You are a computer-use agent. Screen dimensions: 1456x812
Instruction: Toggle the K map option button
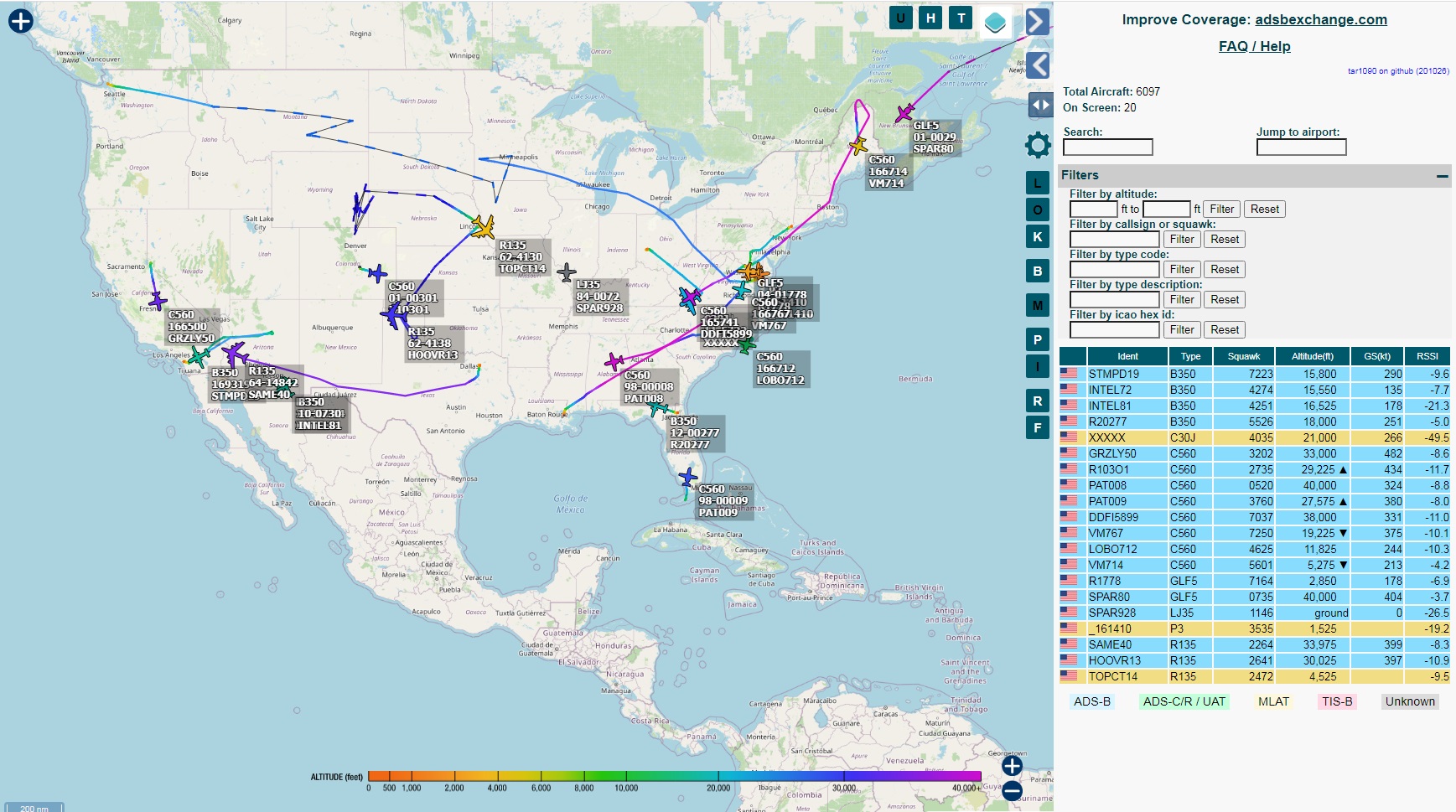point(1038,236)
